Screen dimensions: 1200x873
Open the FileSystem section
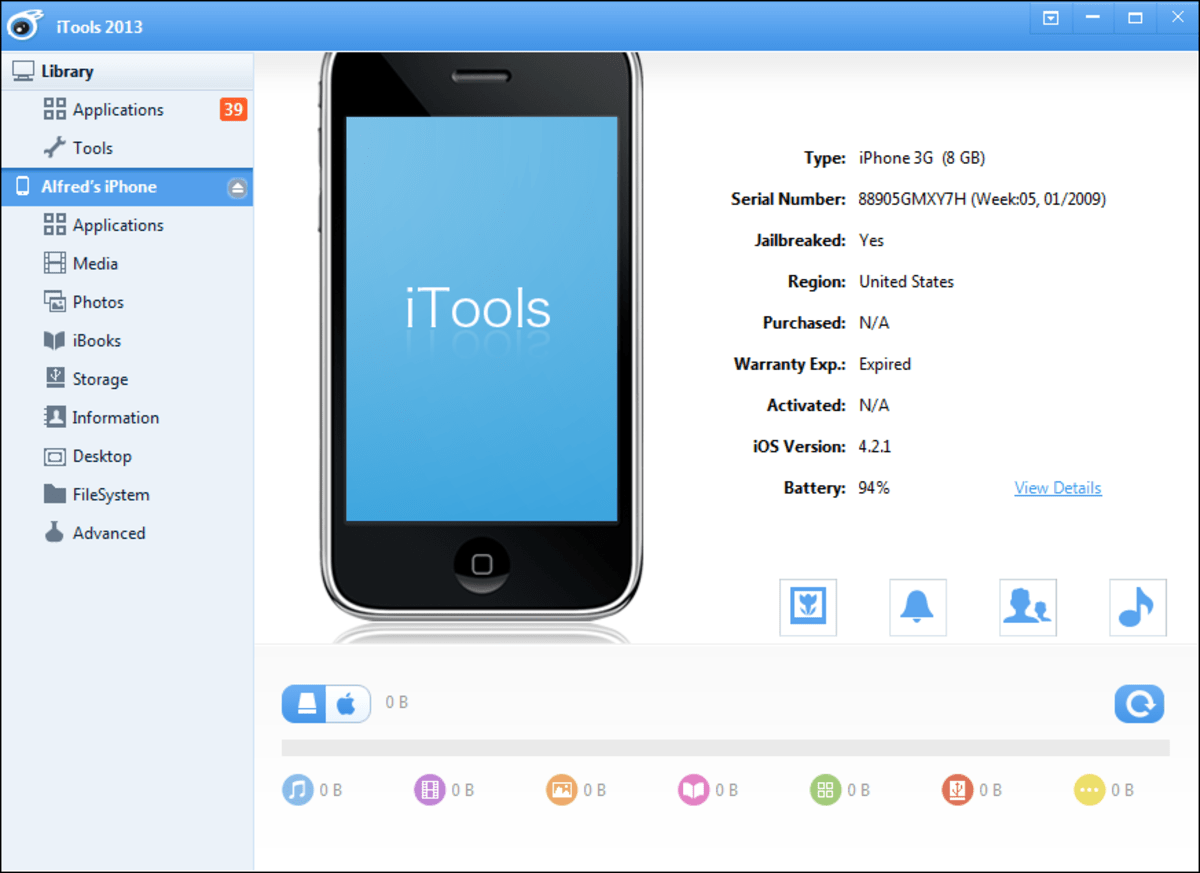coord(127,495)
